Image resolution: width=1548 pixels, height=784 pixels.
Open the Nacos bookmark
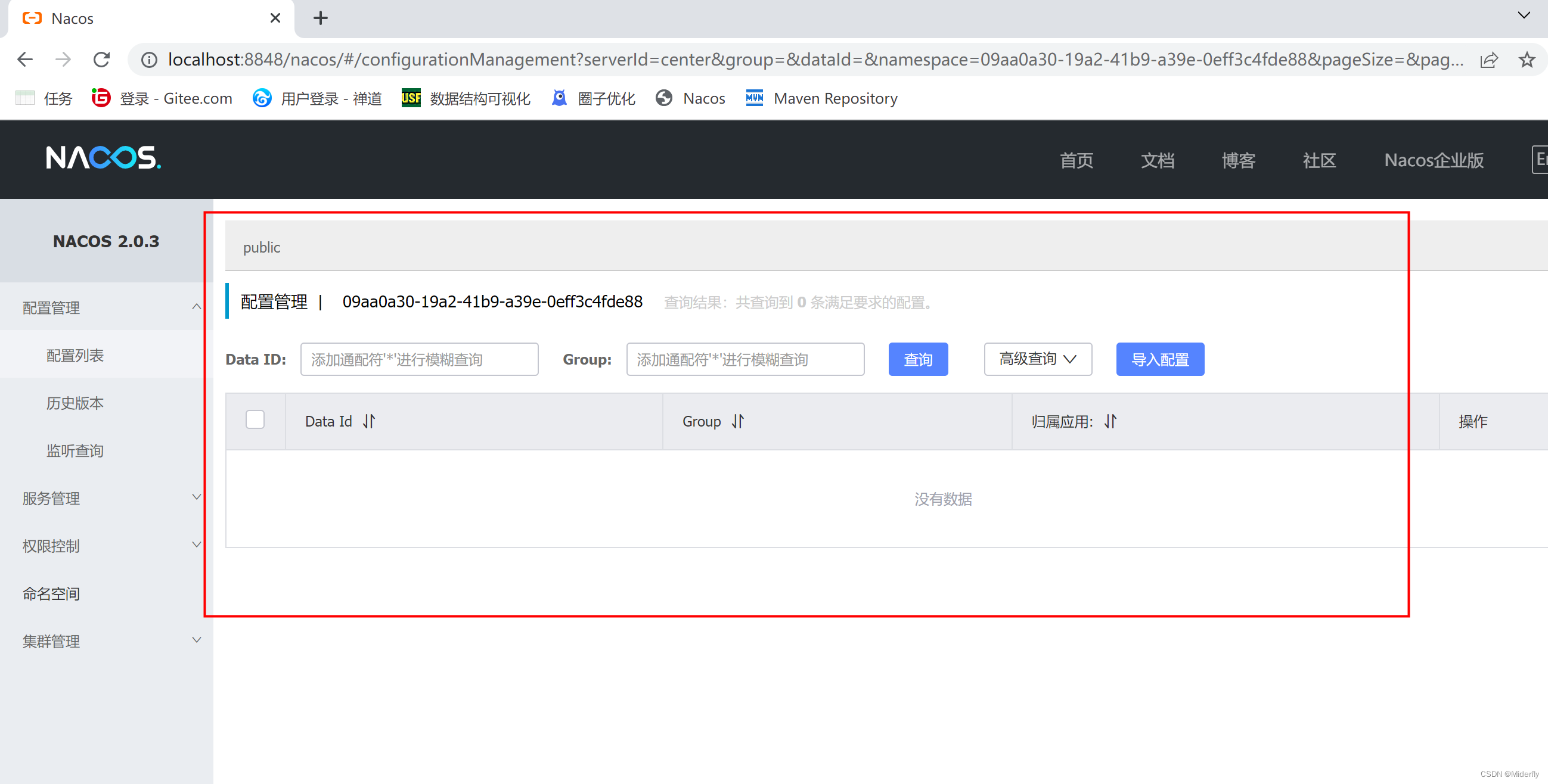pyautogui.click(x=690, y=98)
